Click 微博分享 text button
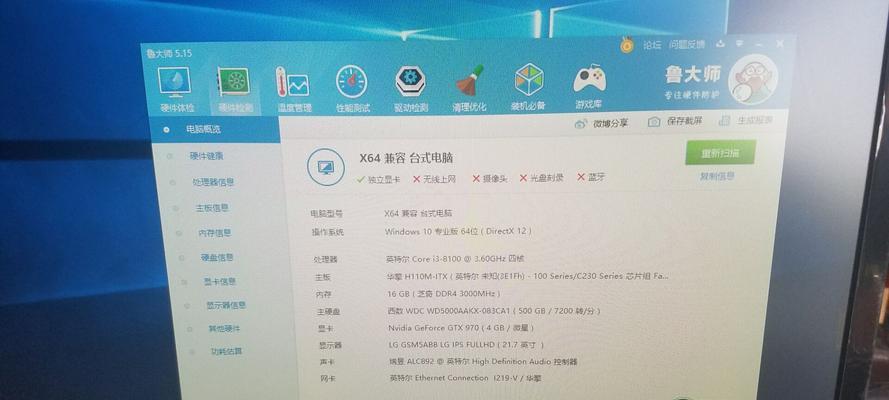The width and height of the screenshot is (889, 400). pyautogui.click(x=611, y=123)
